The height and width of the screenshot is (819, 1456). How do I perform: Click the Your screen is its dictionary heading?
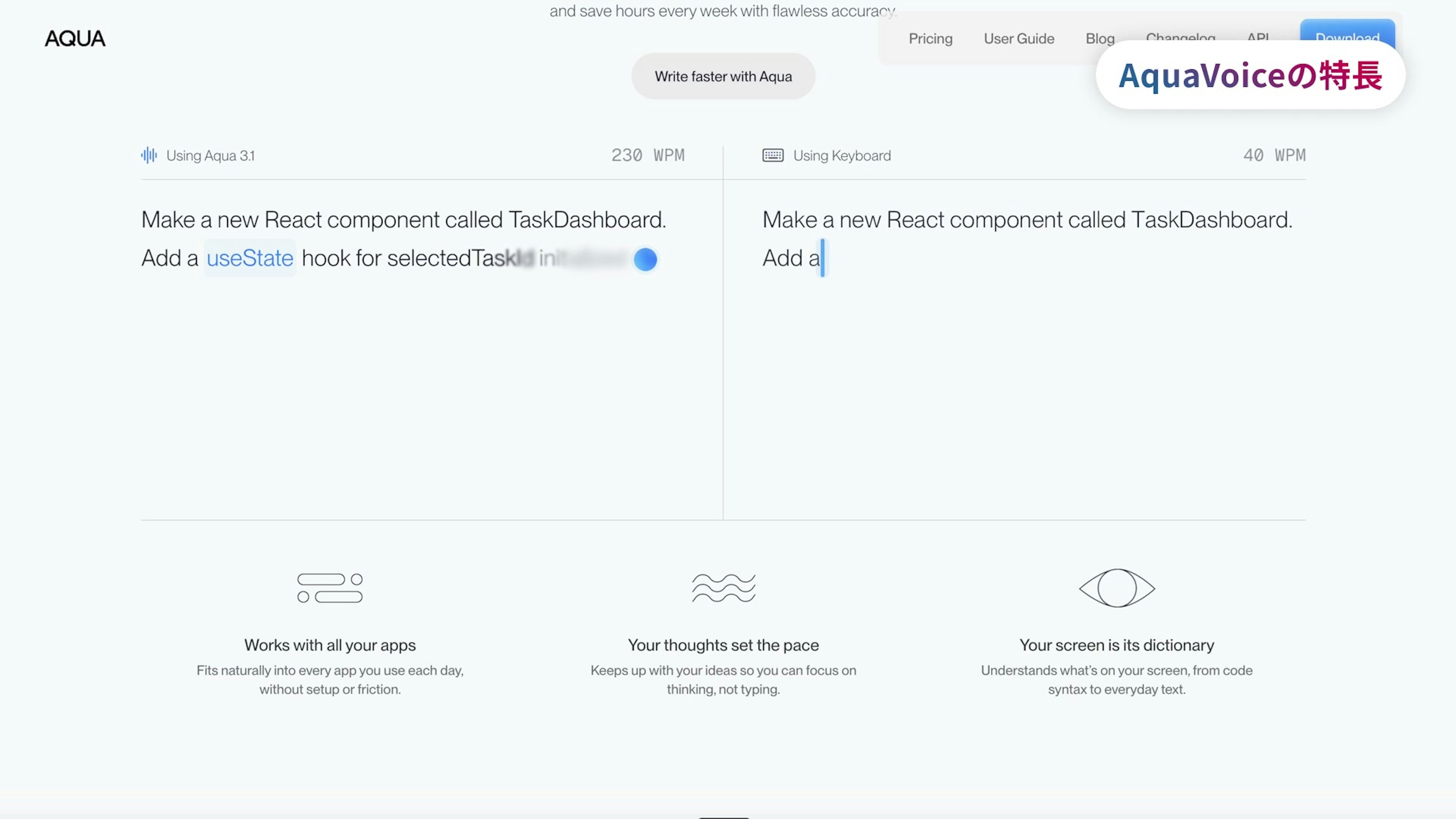(x=1116, y=645)
